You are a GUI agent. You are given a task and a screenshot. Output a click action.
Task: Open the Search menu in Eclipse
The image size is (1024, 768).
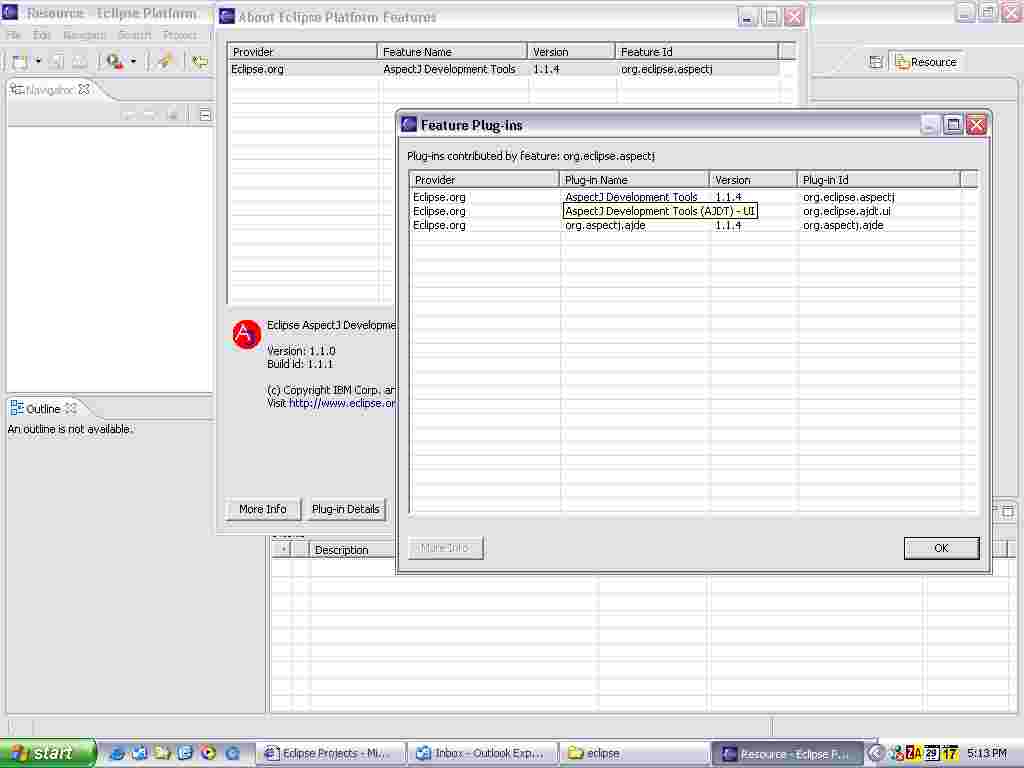[135, 35]
